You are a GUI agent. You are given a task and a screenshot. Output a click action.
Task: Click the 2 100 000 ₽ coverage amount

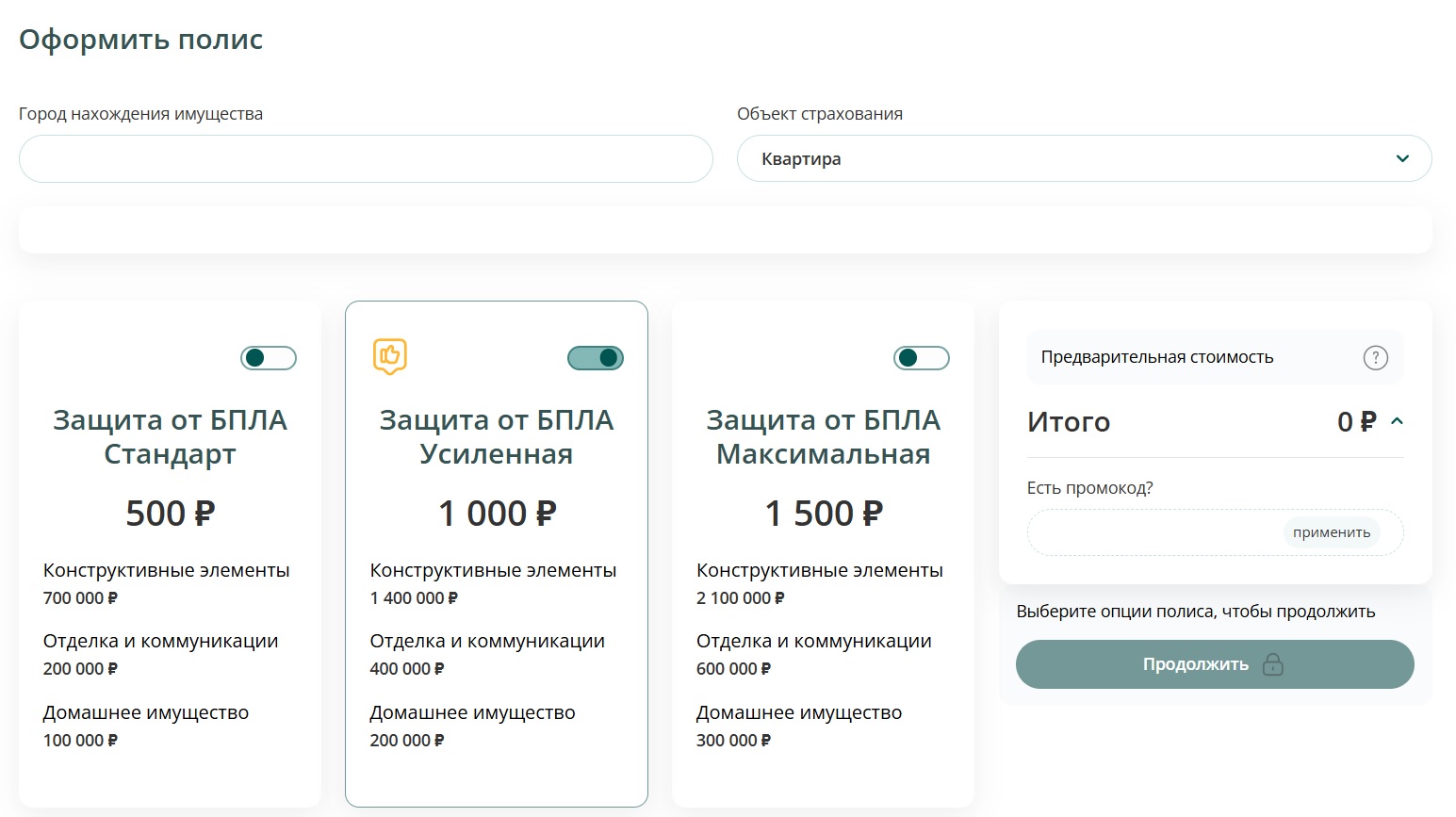click(x=741, y=598)
